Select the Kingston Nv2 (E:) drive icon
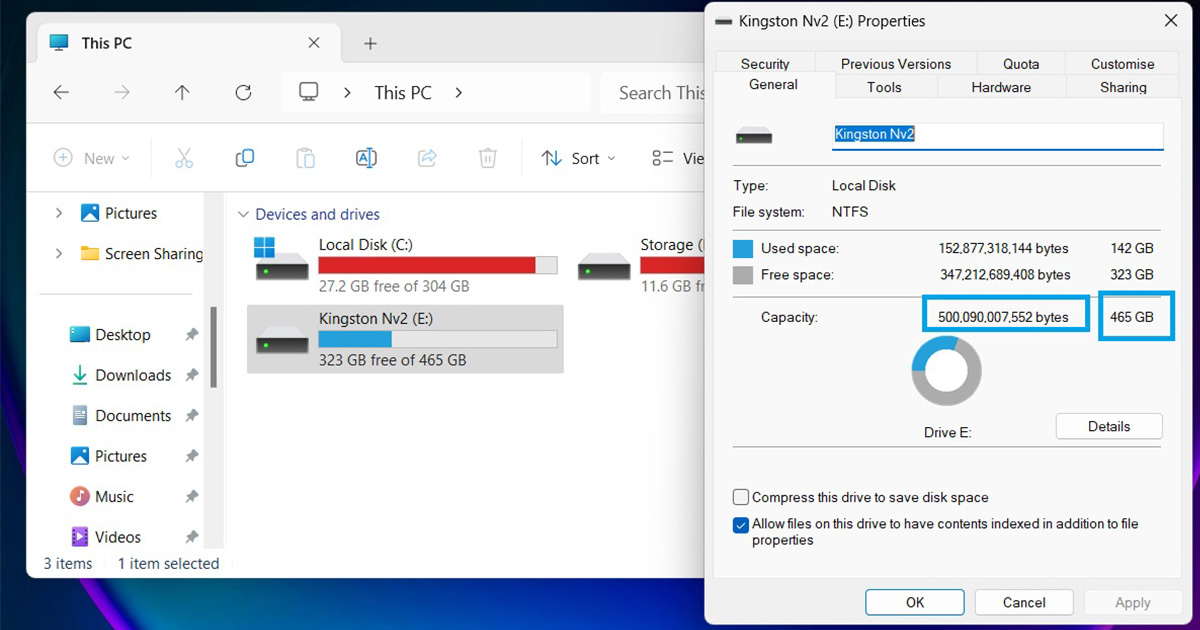The image size is (1200, 630). coord(283,340)
